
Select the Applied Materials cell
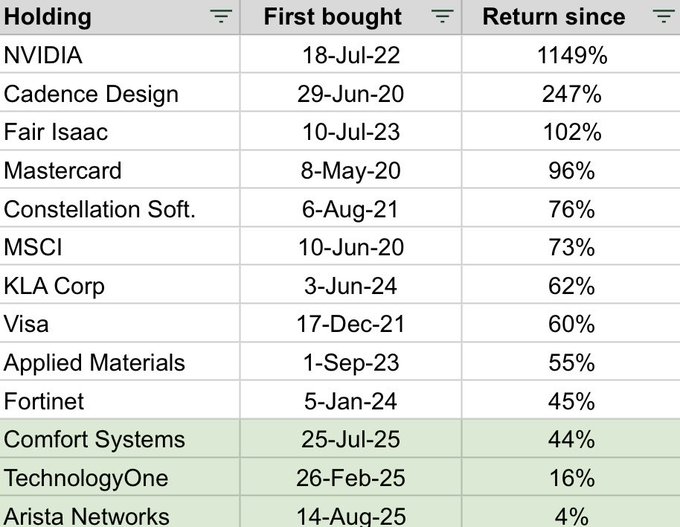95,363
